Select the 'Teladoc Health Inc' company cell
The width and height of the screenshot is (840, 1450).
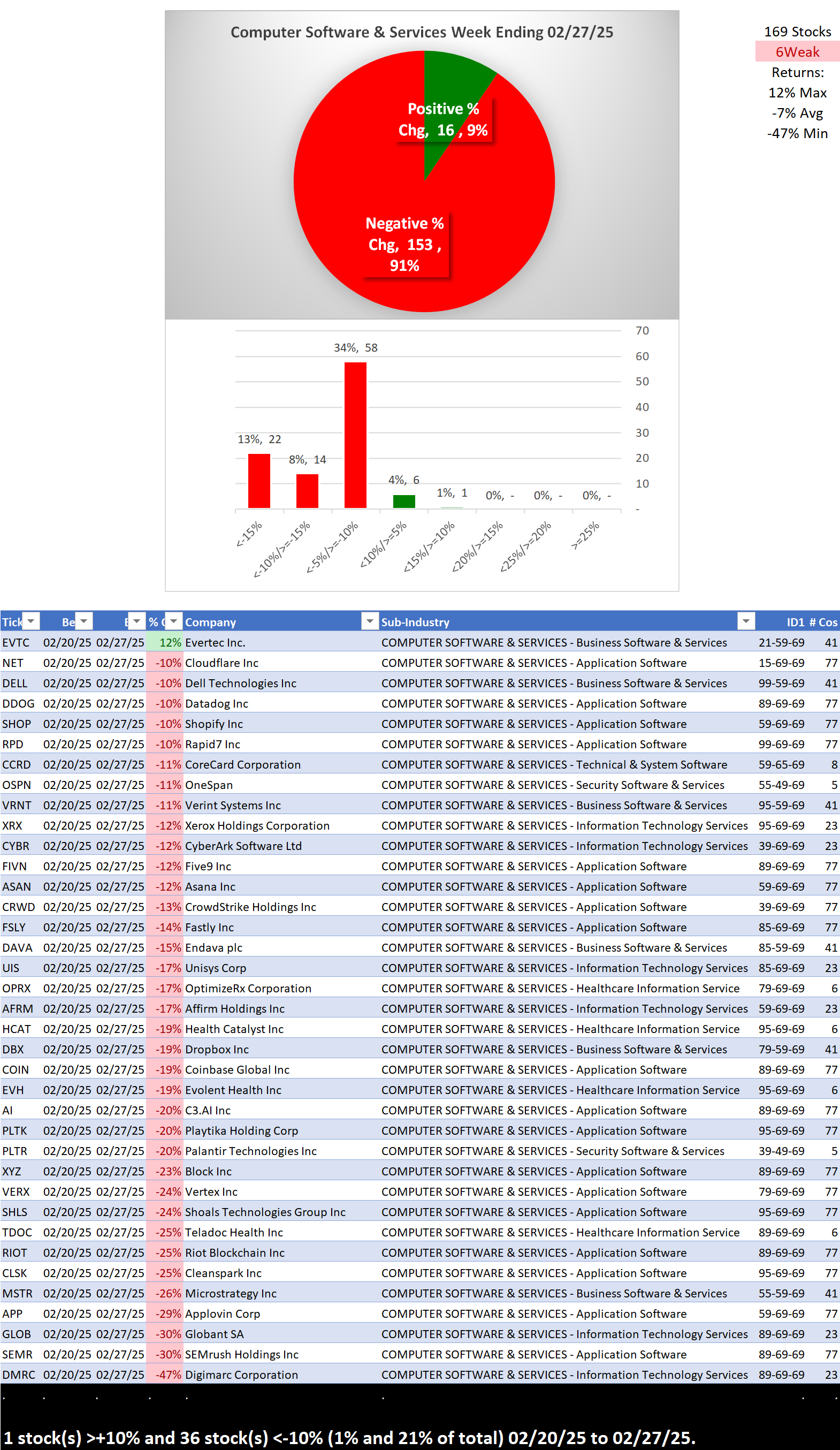[281, 1232]
